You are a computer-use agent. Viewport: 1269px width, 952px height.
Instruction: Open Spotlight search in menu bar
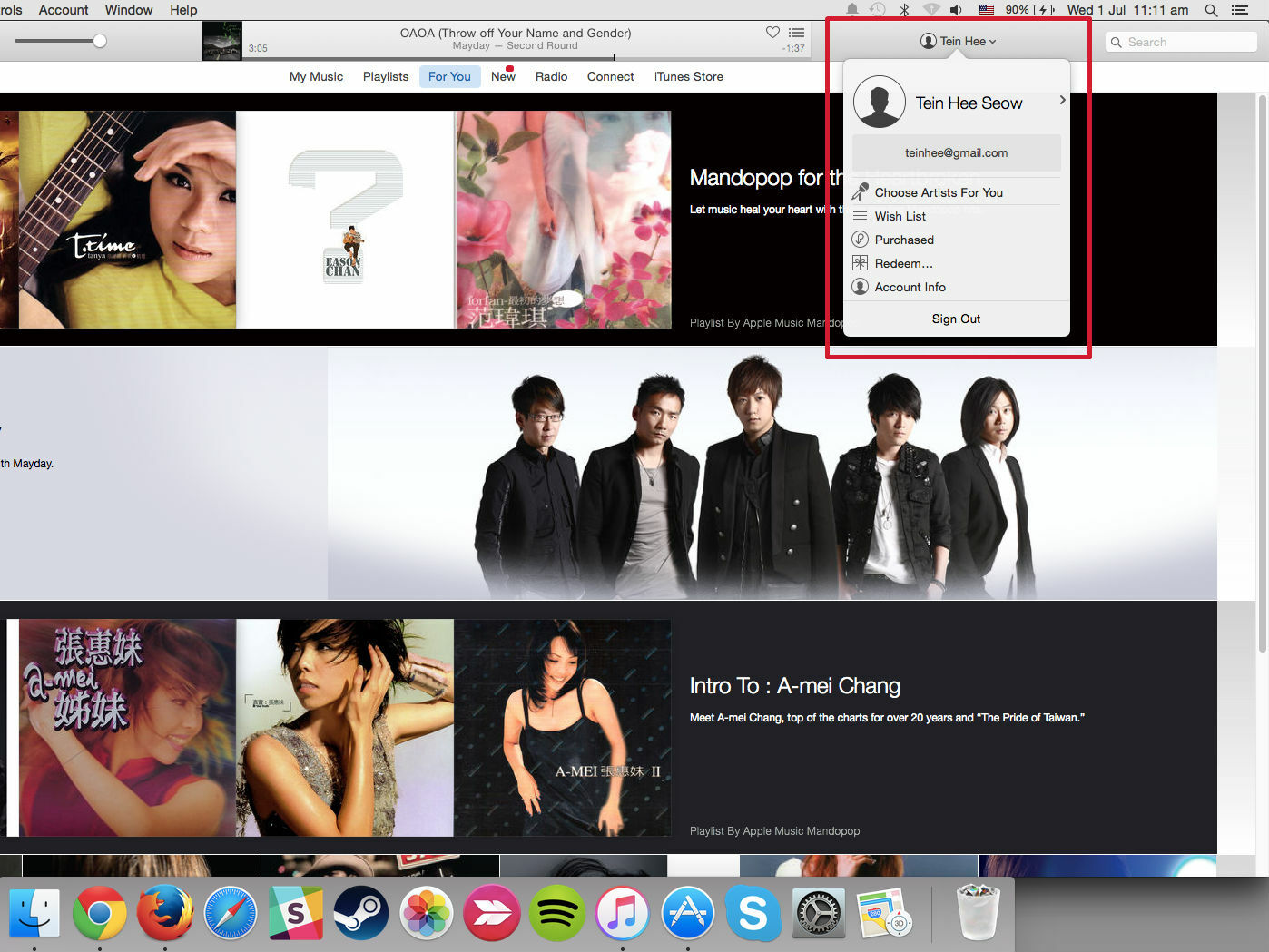[x=1211, y=10]
